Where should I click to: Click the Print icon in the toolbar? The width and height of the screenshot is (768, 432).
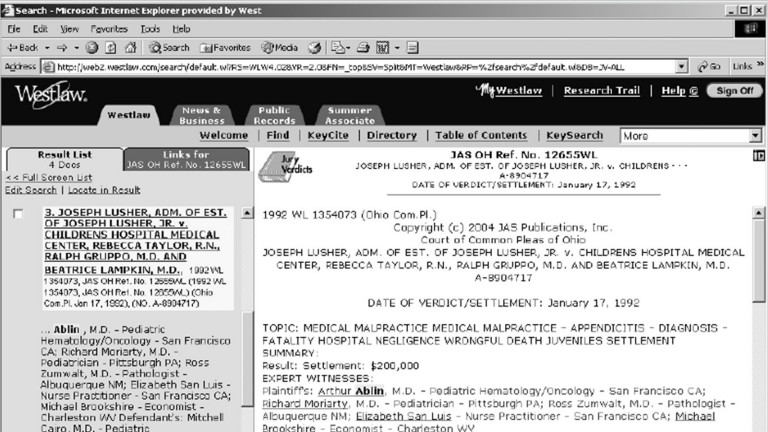(364, 47)
